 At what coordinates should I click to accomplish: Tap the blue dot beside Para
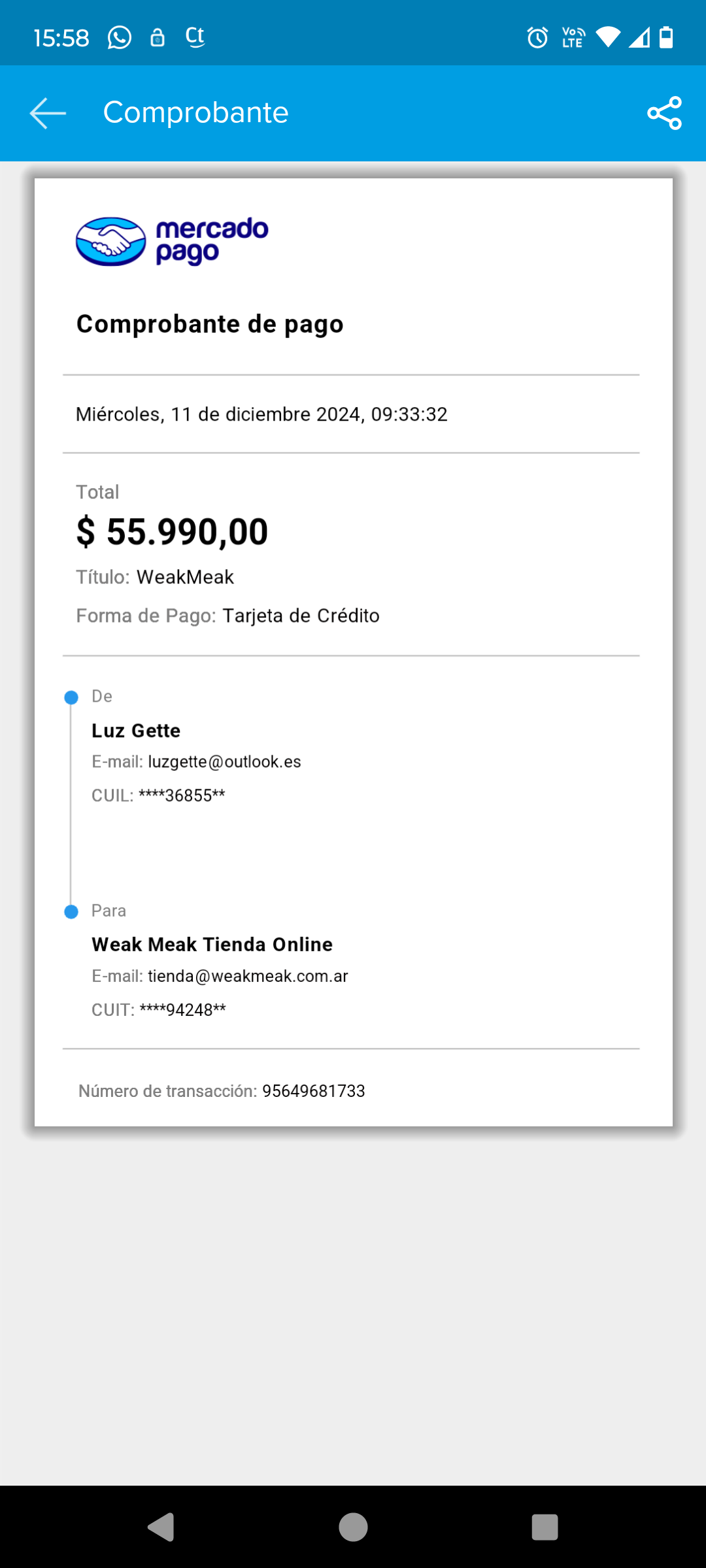pyautogui.click(x=71, y=911)
